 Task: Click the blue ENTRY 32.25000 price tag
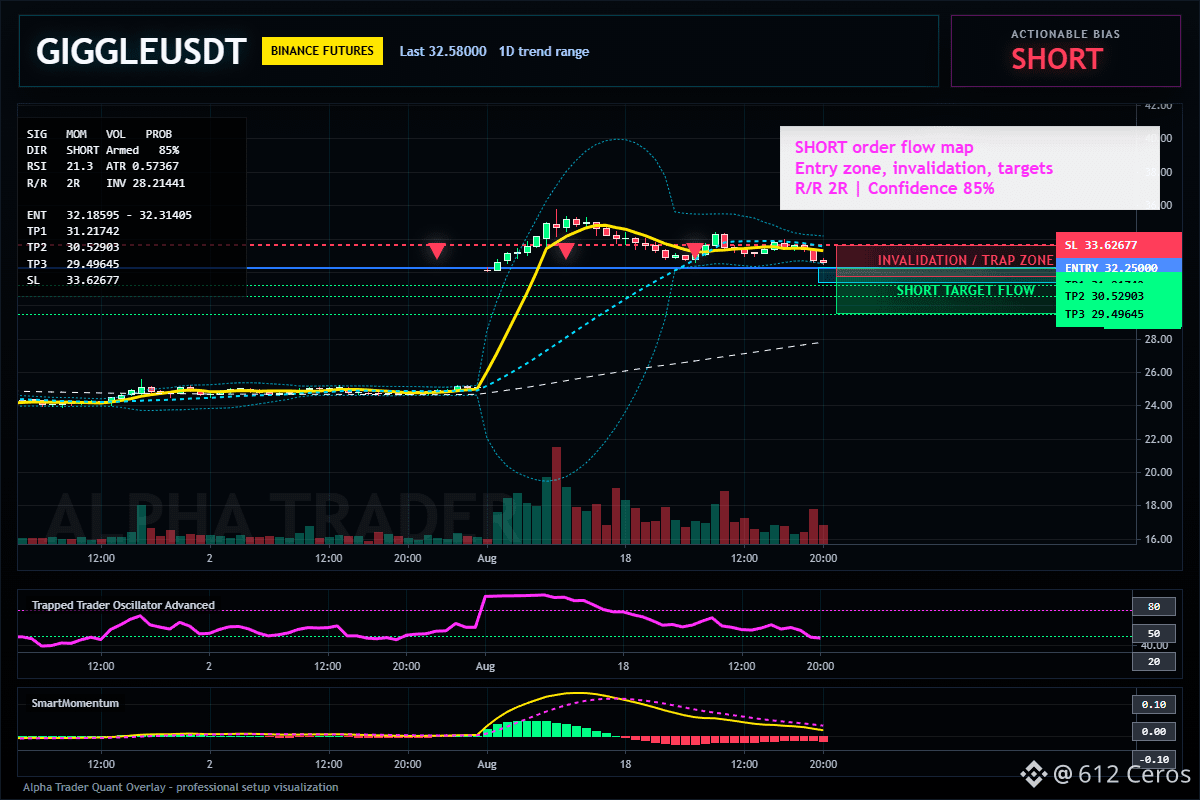tap(1118, 268)
